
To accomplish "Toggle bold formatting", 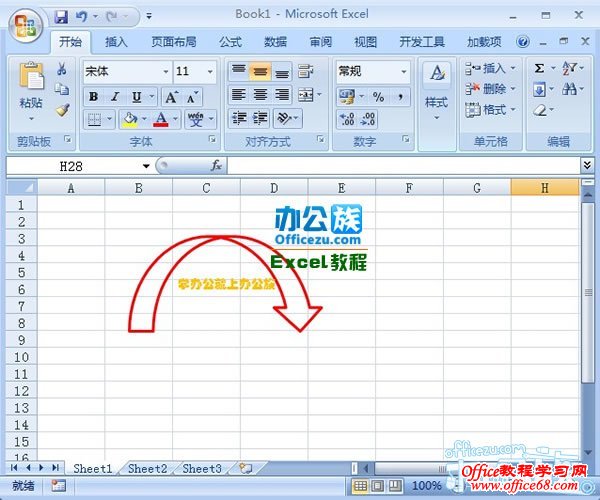I will click(x=93, y=97).
